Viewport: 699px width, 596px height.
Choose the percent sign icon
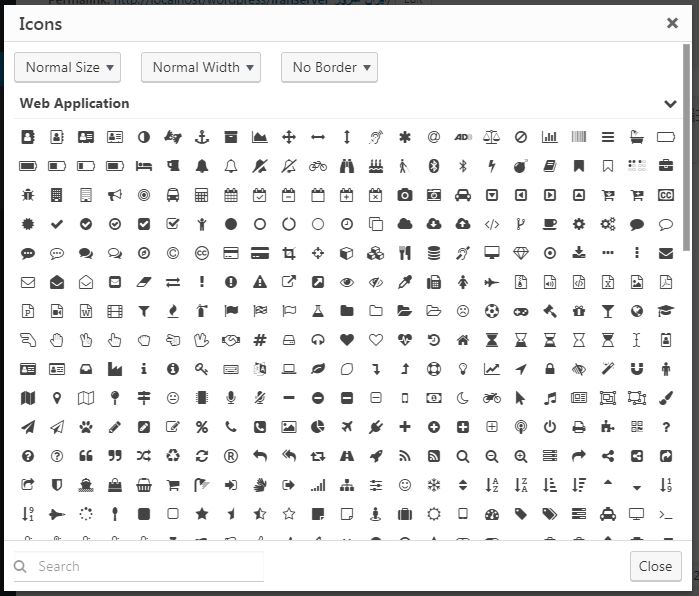tap(202, 427)
